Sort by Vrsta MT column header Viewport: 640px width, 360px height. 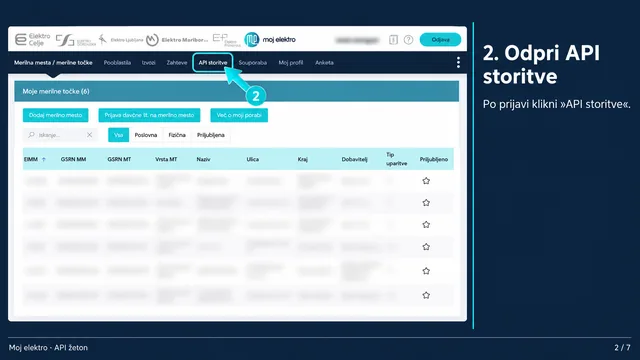pyautogui.click(x=166, y=159)
